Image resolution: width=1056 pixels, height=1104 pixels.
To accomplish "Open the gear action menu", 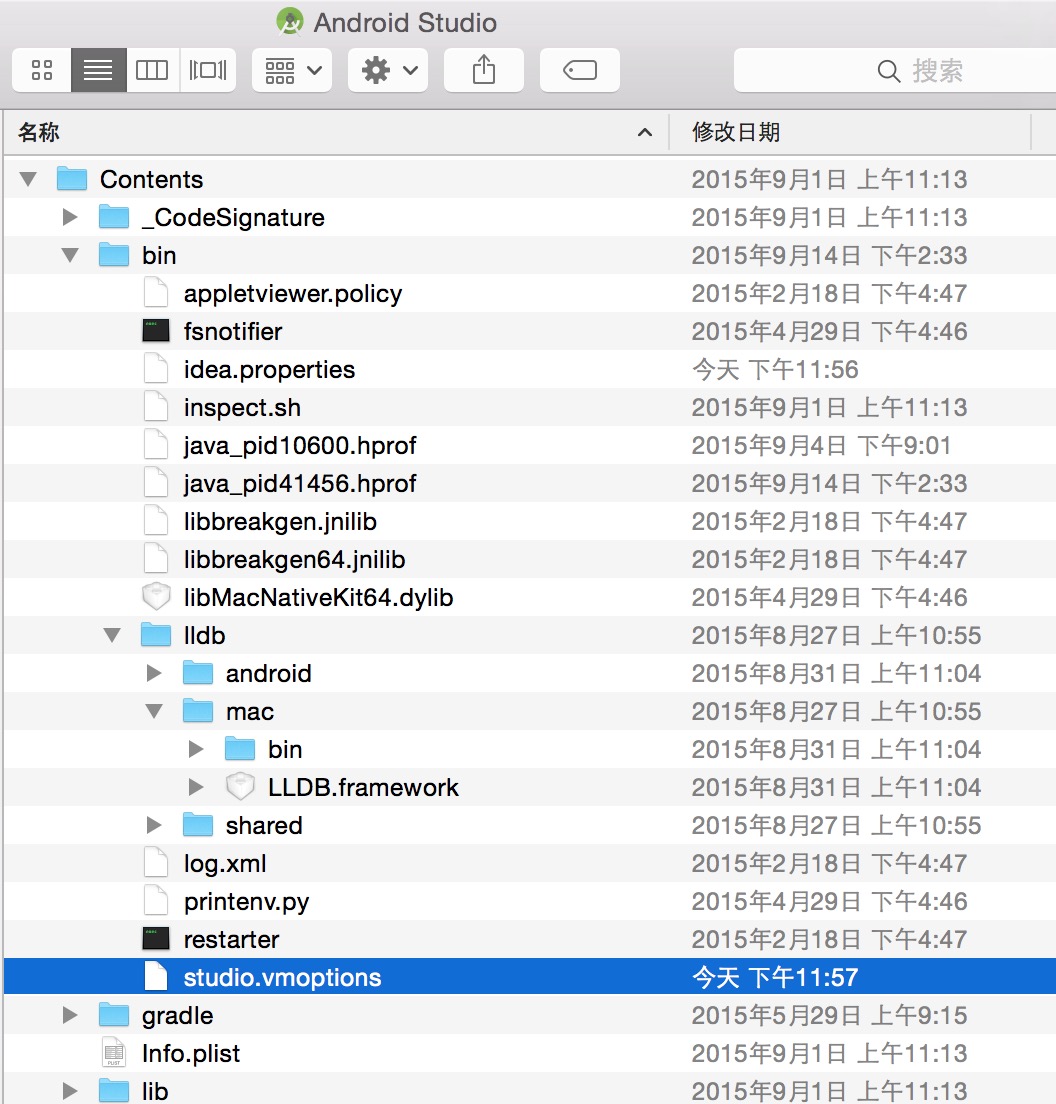I will [x=388, y=70].
